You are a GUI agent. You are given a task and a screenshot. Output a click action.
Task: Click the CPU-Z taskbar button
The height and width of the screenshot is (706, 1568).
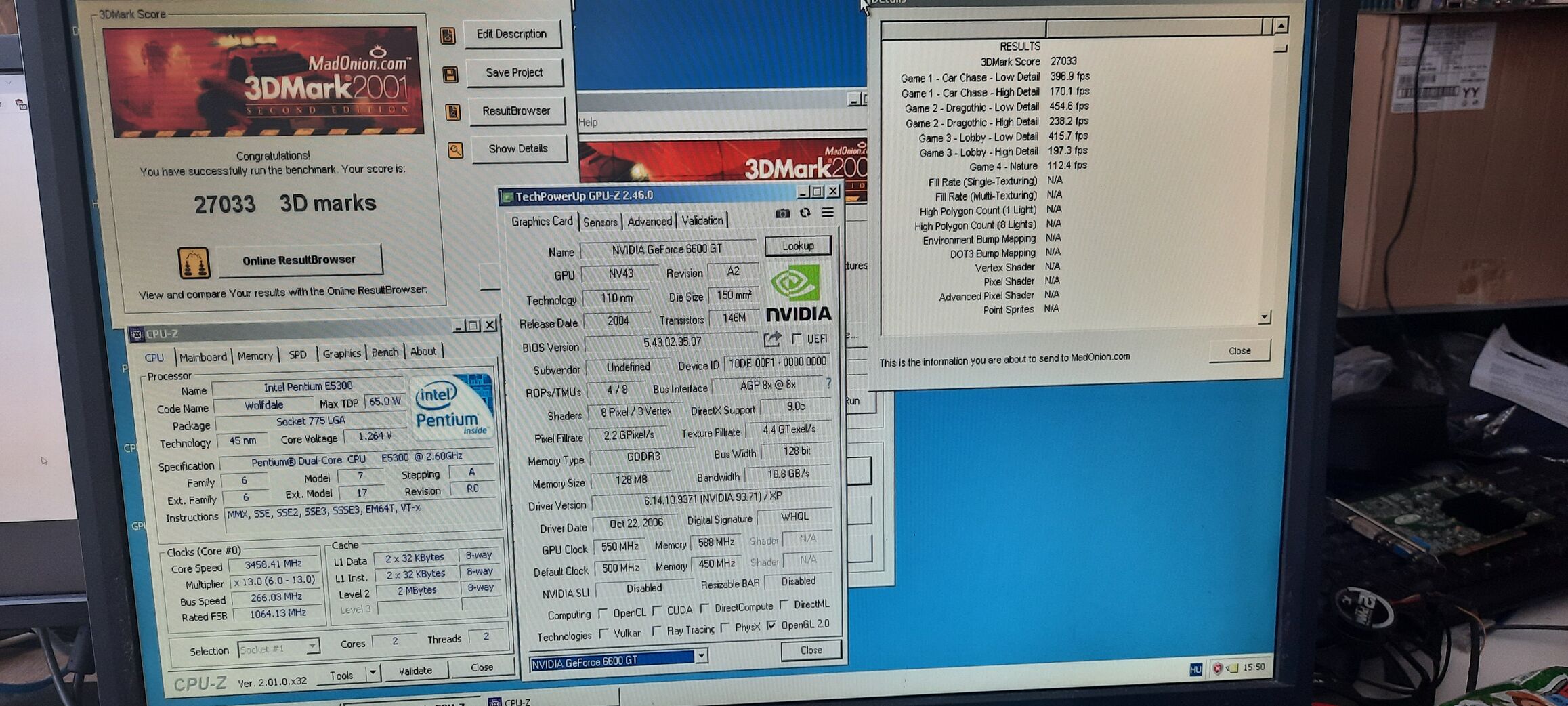pyautogui.click(x=552, y=701)
